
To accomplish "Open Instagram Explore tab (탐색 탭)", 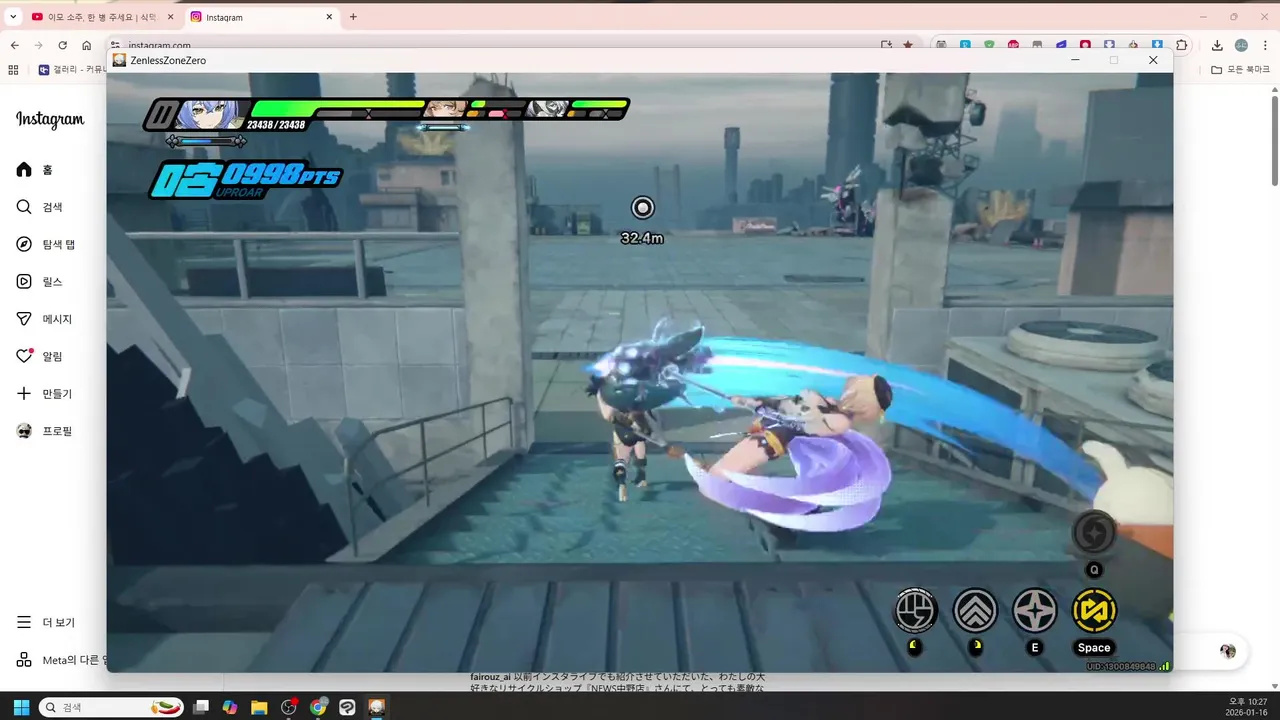I will [x=46, y=244].
